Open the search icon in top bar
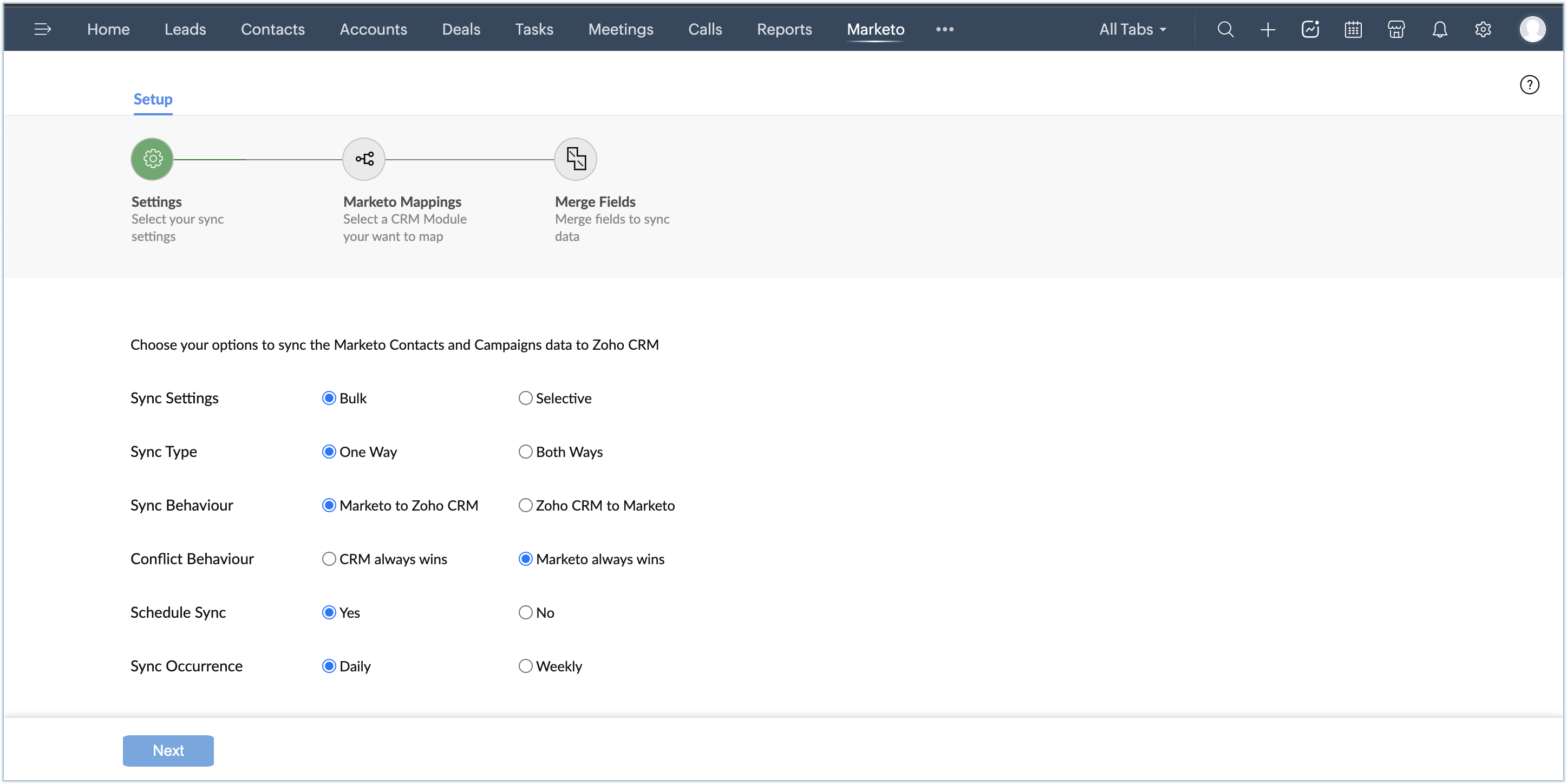The image size is (1567, 784). (1225, 29)
